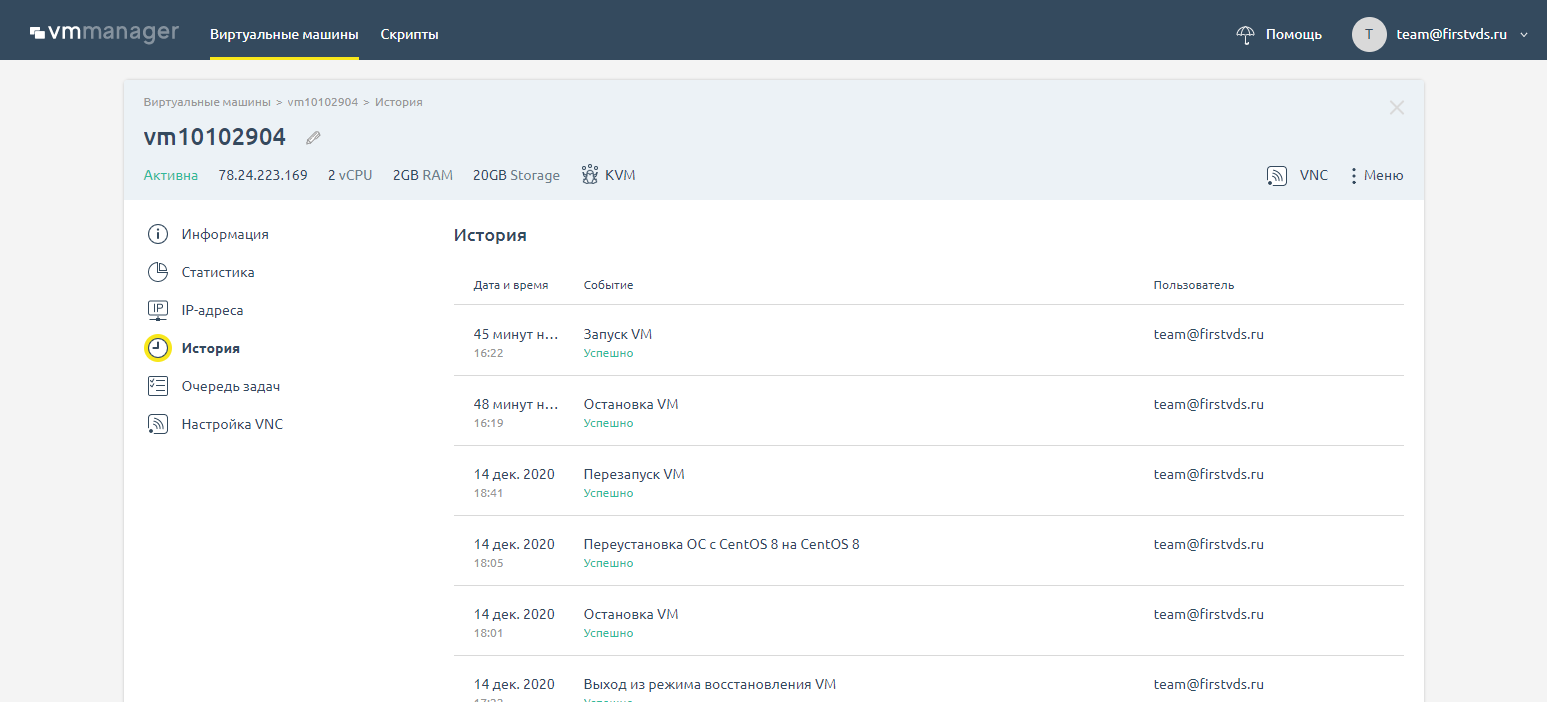
Task: Click the 2GB RAM specification
Action: pyautogui.click(x=423, y=175)
